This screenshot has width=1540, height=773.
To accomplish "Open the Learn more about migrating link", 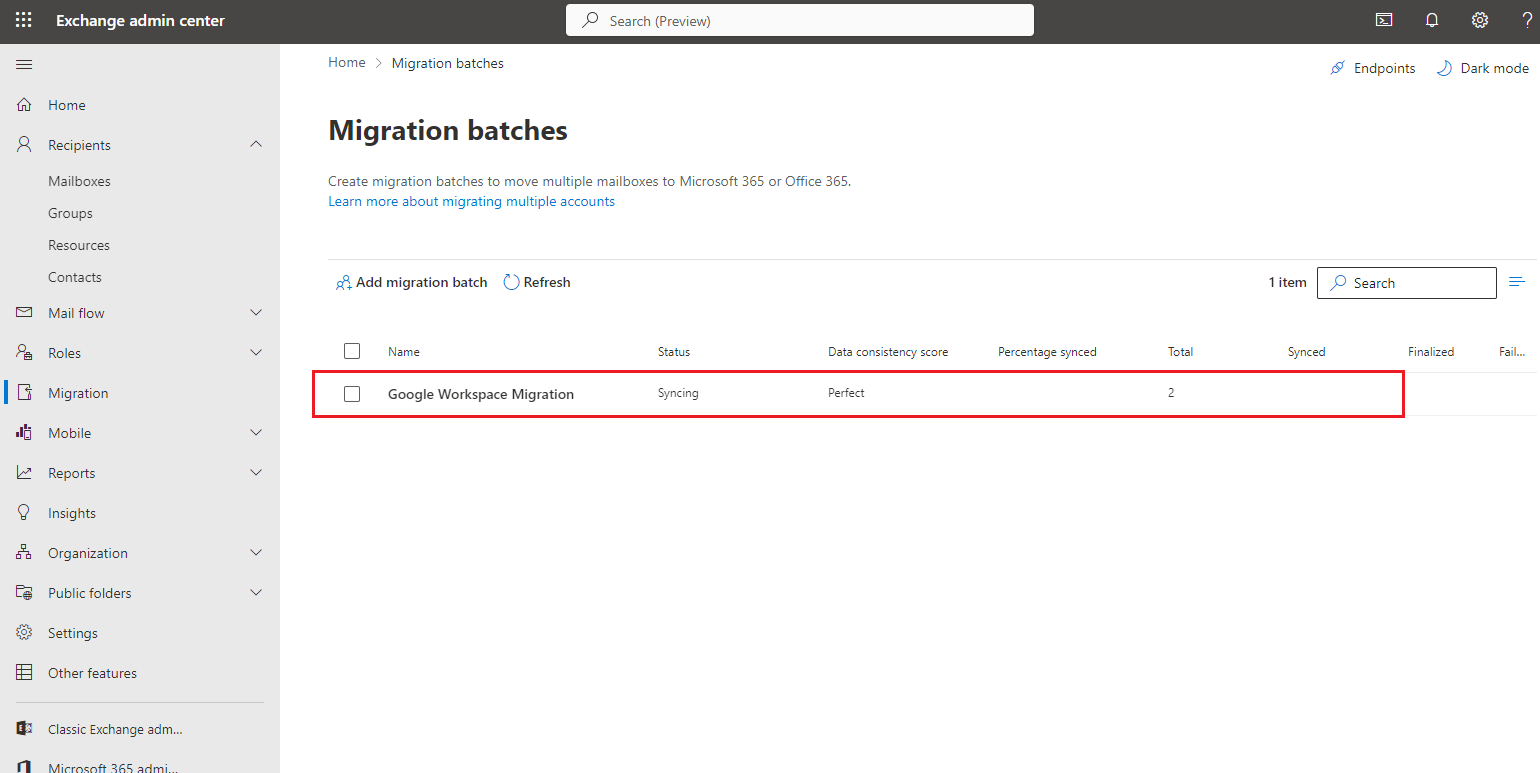I will pos(471,201).
